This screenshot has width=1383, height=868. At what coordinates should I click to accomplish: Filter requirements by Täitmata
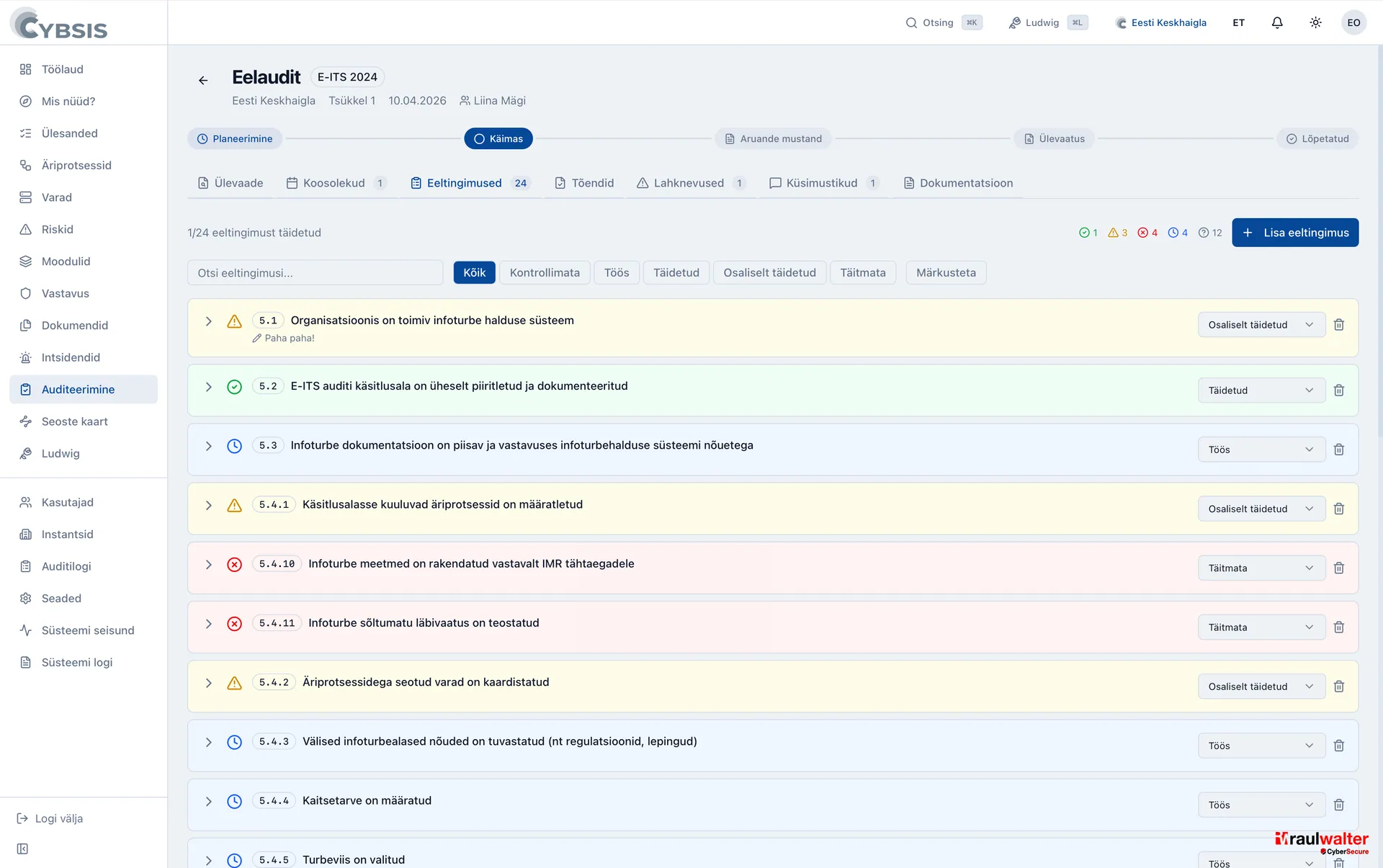(863, 273)
